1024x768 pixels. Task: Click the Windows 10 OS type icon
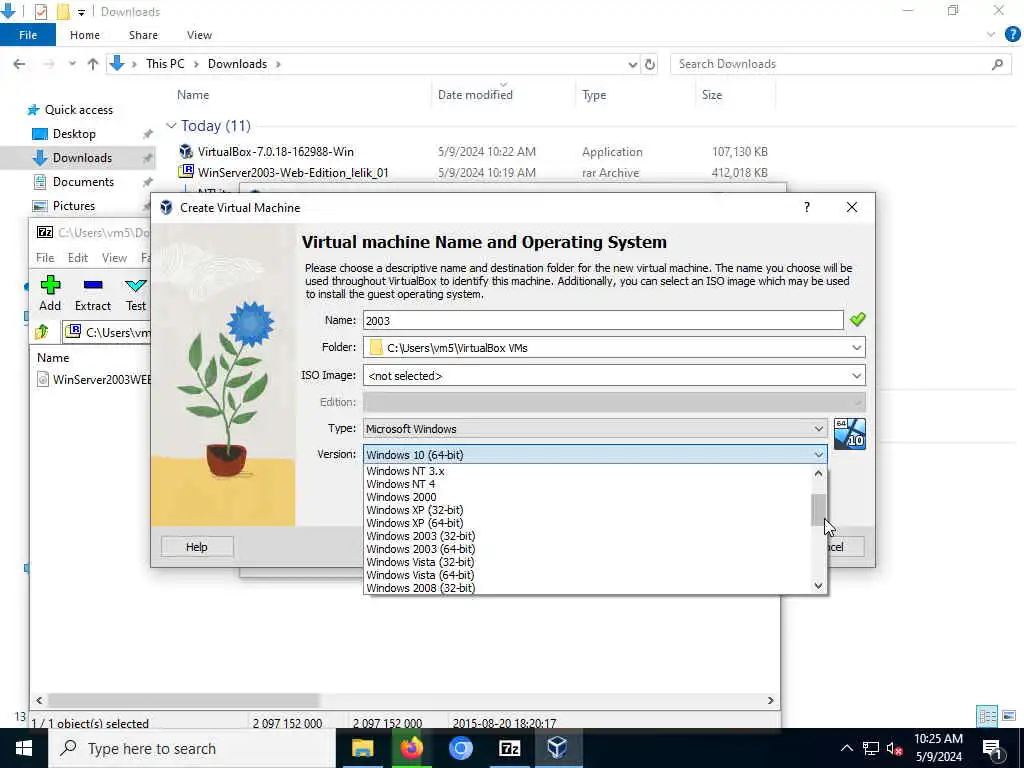tap(850, 434)
